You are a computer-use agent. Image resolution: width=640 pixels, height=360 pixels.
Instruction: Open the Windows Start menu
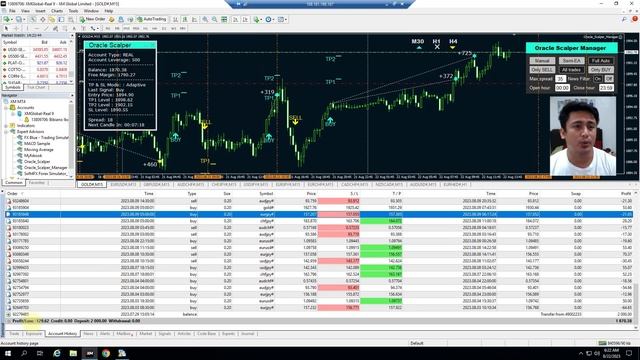pyautogui.click(x=8, y=353)
